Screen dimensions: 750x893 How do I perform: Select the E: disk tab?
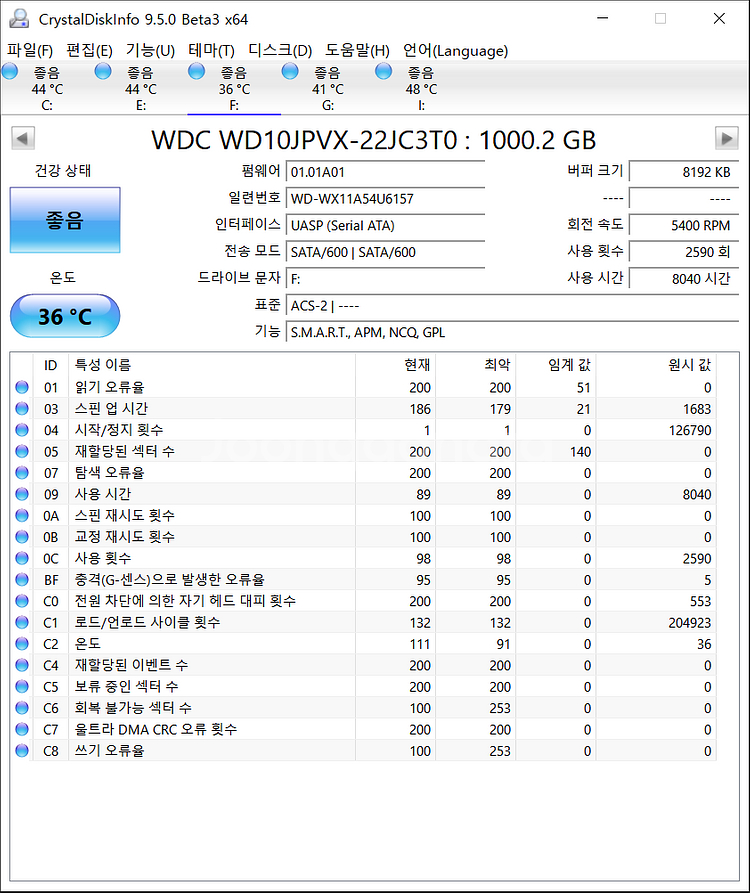click(140, 88)
